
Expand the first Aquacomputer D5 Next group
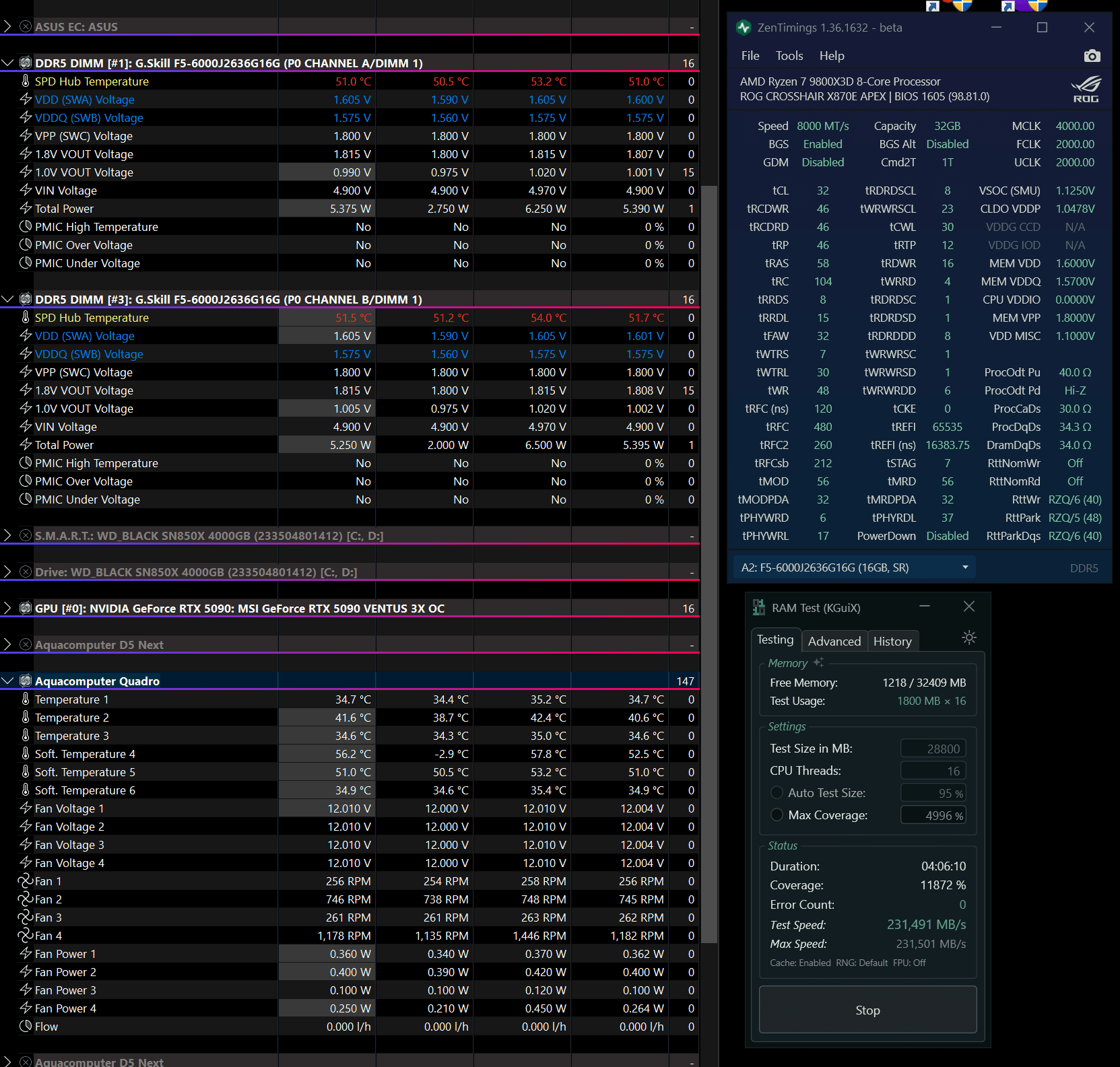[7, 644]
